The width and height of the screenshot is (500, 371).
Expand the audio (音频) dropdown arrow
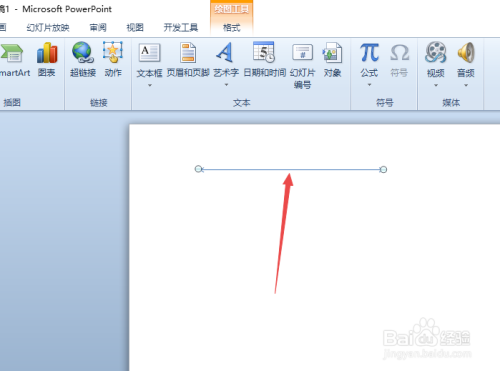coord(466,85)
